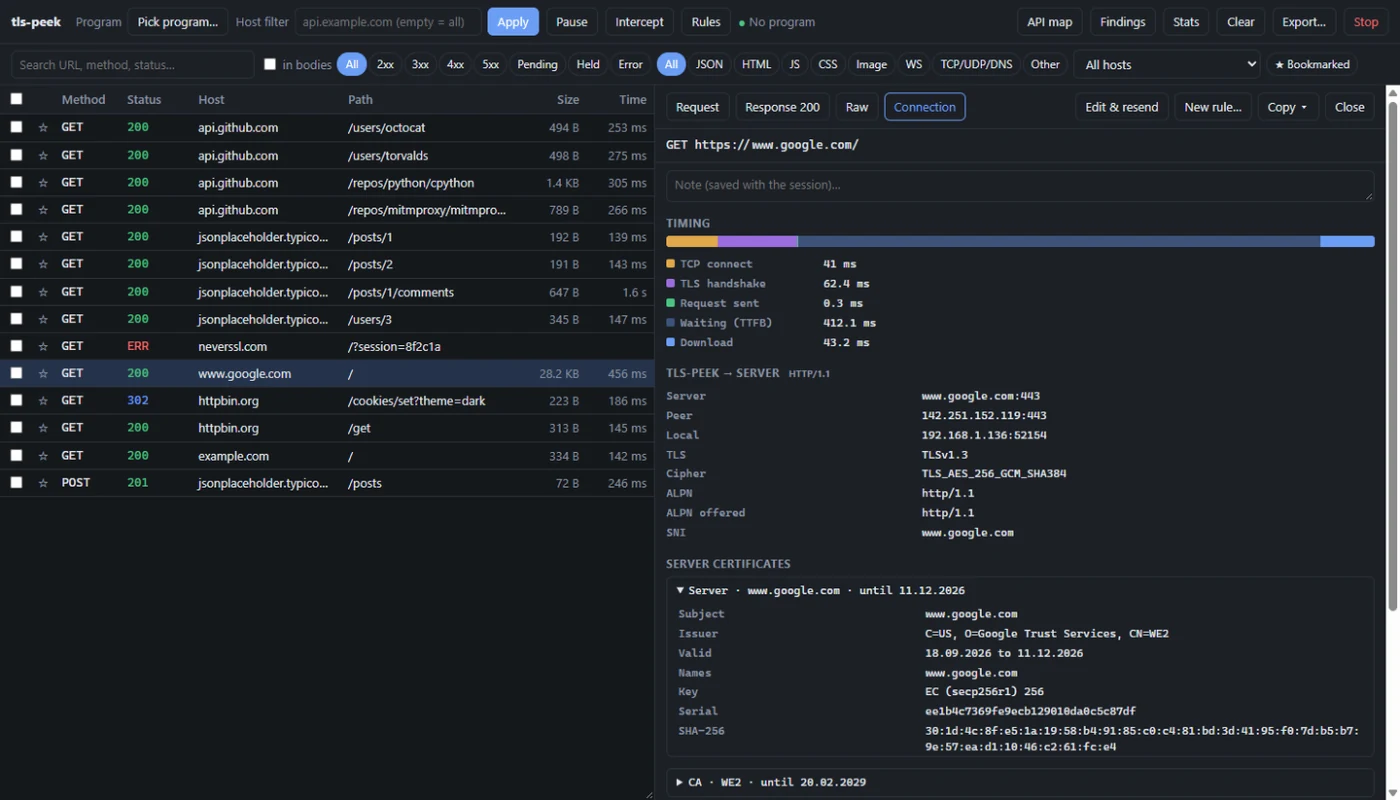Sort by the Size column header

[x=568, y=99]
